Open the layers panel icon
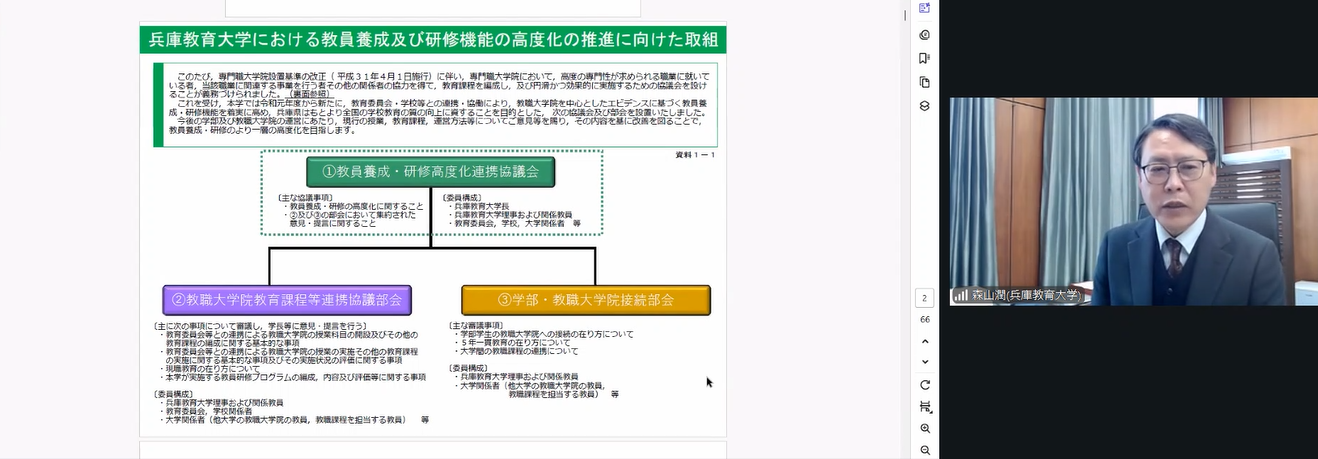 924,106
